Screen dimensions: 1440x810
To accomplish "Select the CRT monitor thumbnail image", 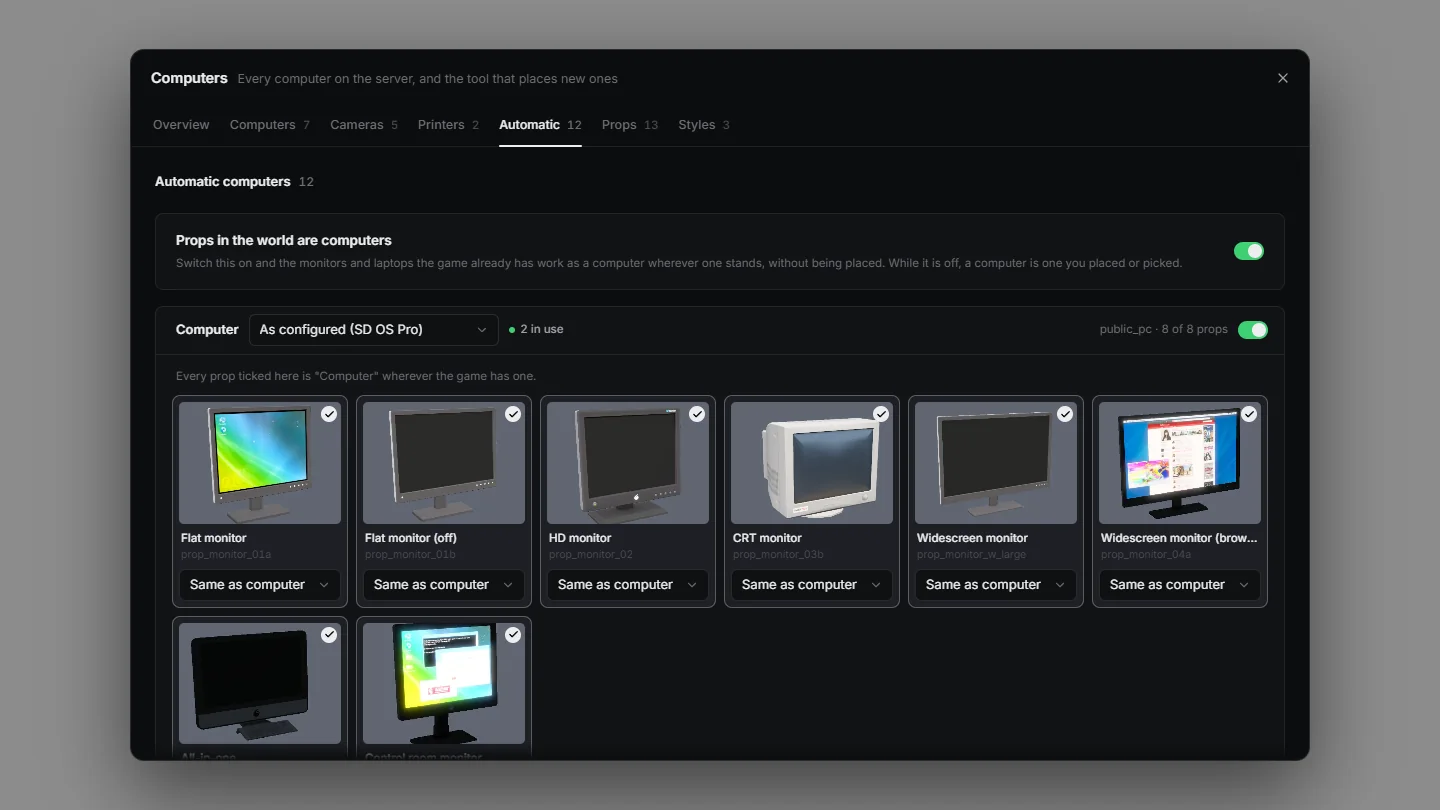I will [812, 463].
